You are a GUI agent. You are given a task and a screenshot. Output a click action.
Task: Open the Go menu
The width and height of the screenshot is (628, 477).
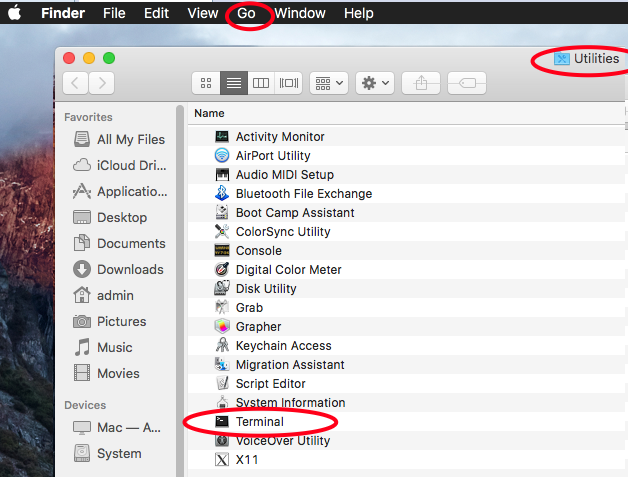[246, 13]
